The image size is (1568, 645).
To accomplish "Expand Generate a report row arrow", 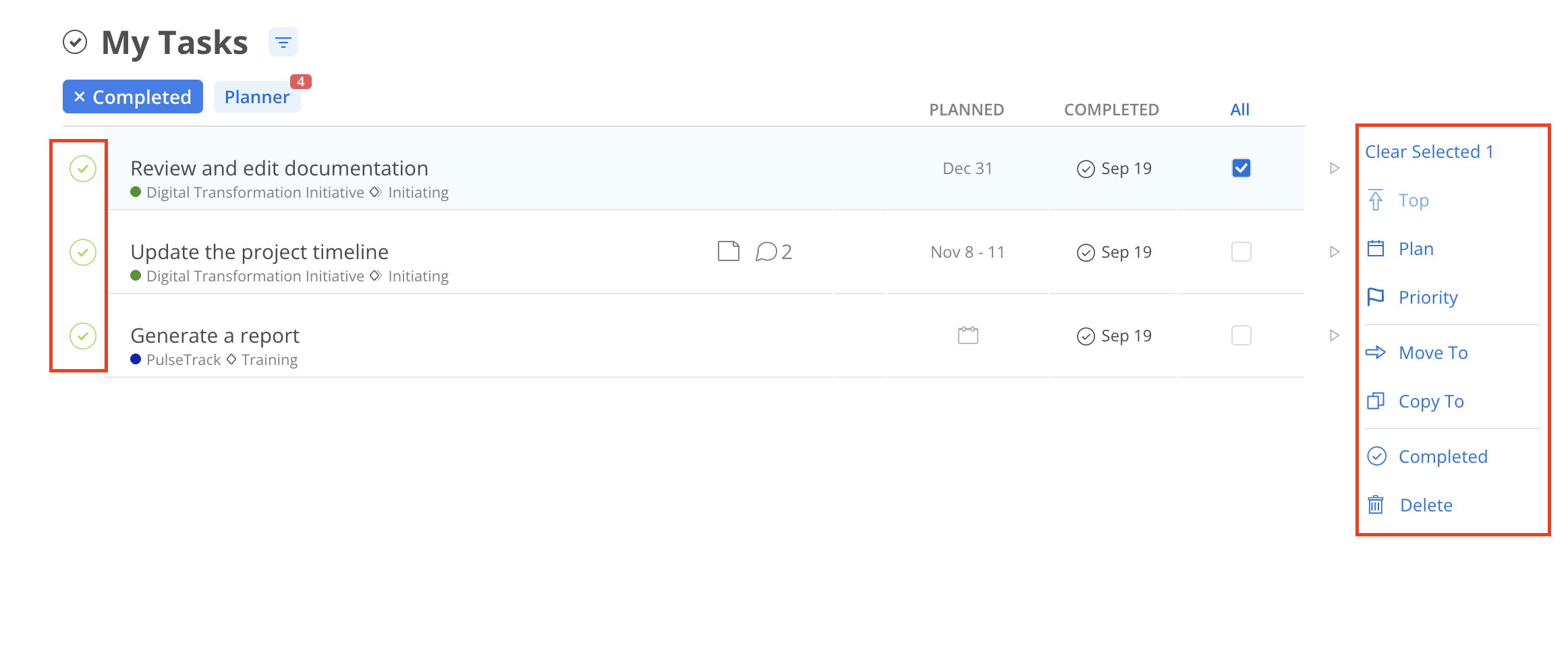I will pyautogui.click(x=1334, y=335).
